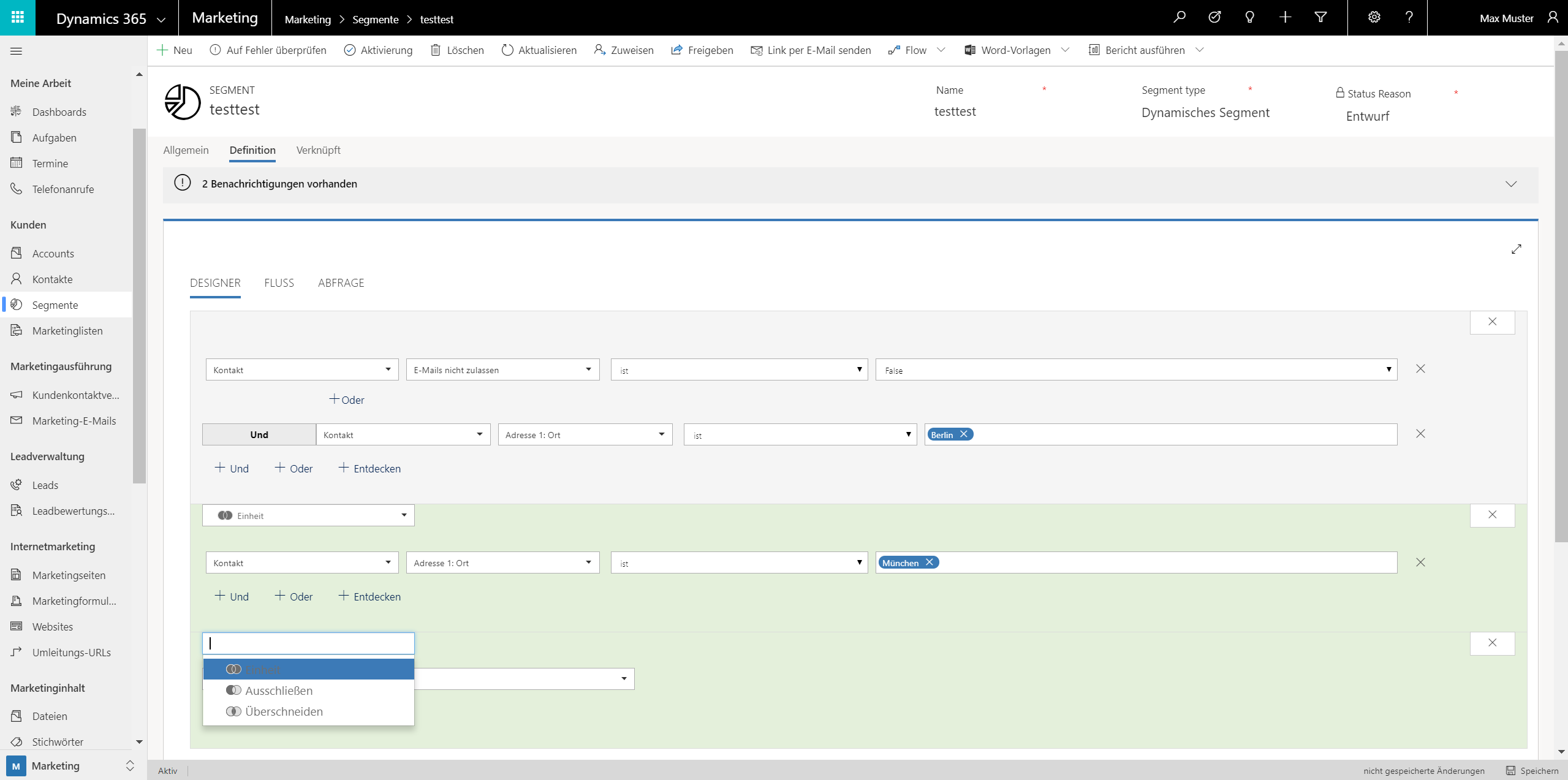1568x780 pixels.
Task: Click the help question mark icon
Action: coord(1409,18)
